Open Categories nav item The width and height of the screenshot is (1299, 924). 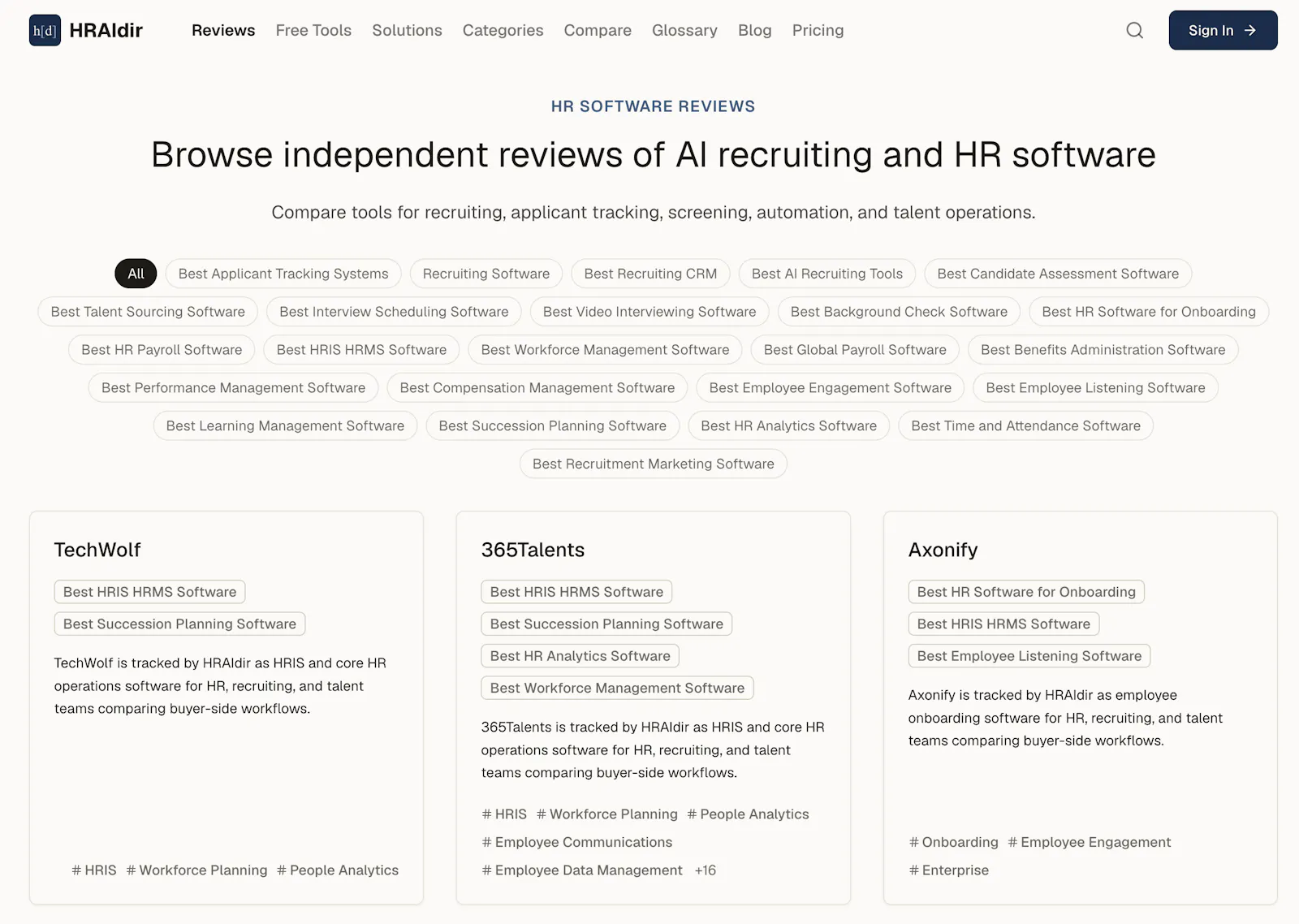503,30
